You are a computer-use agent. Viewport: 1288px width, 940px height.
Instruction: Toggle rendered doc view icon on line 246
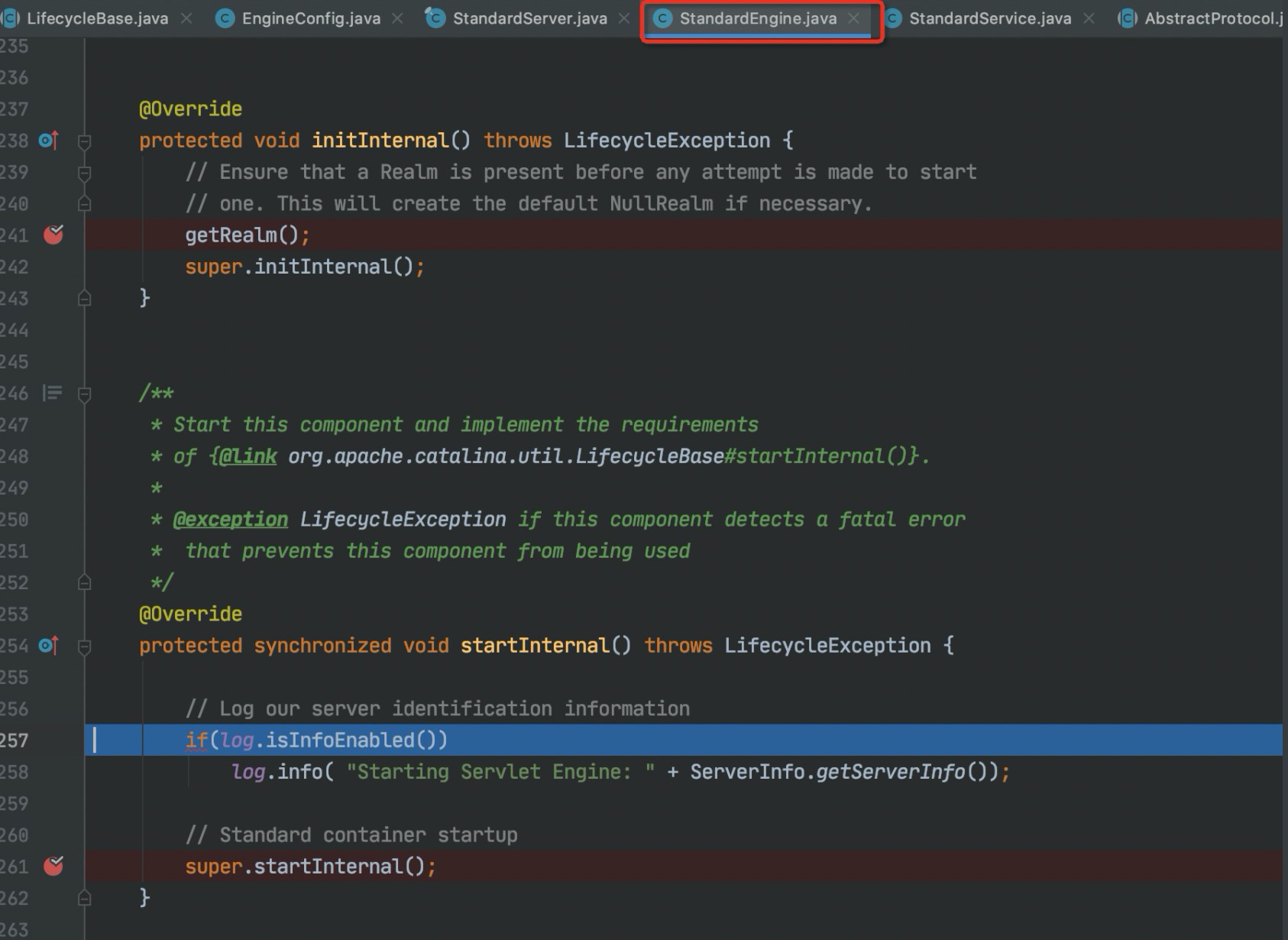pyautogui.click(x=52, y=393)
